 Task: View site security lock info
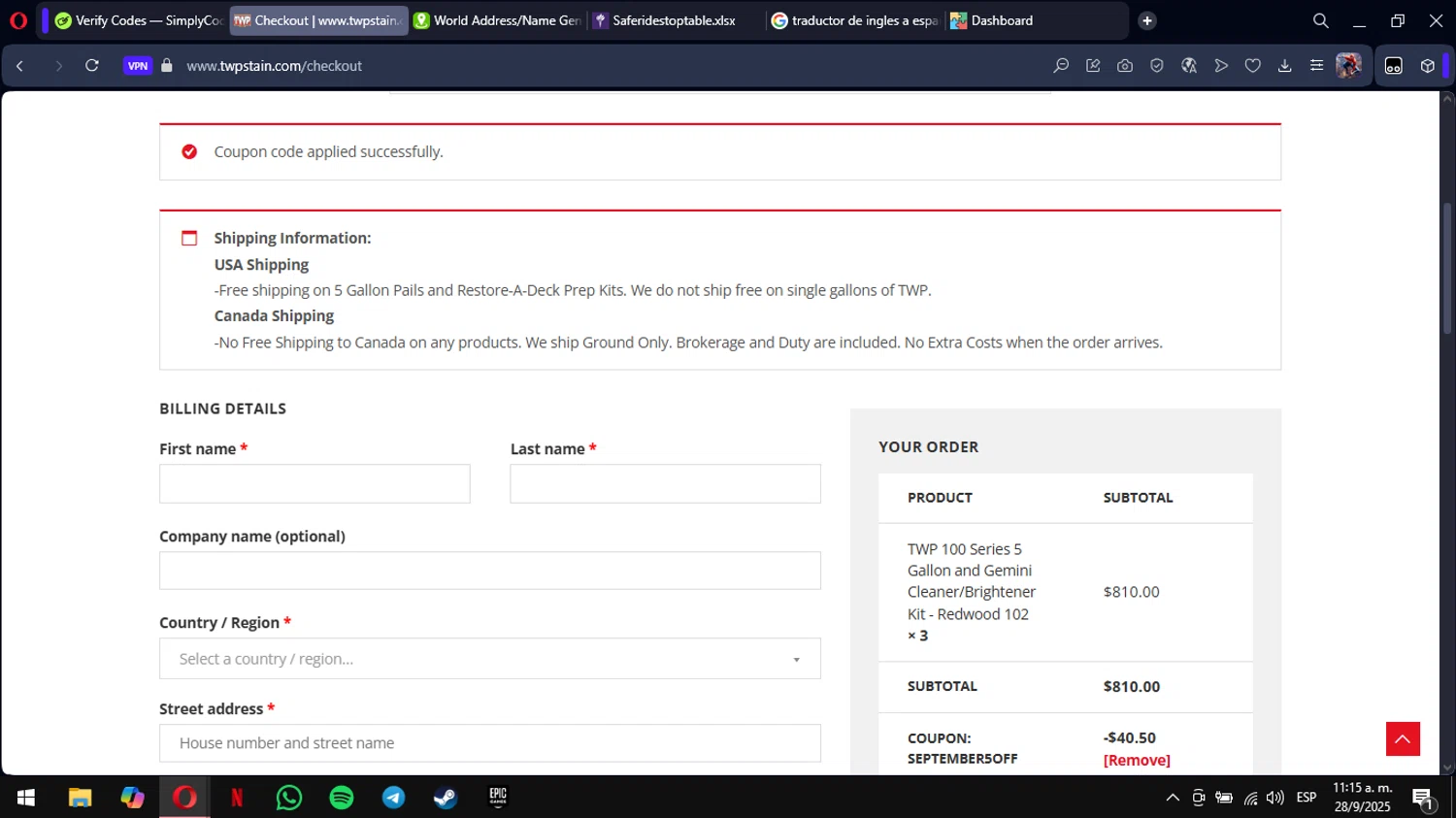167,66
